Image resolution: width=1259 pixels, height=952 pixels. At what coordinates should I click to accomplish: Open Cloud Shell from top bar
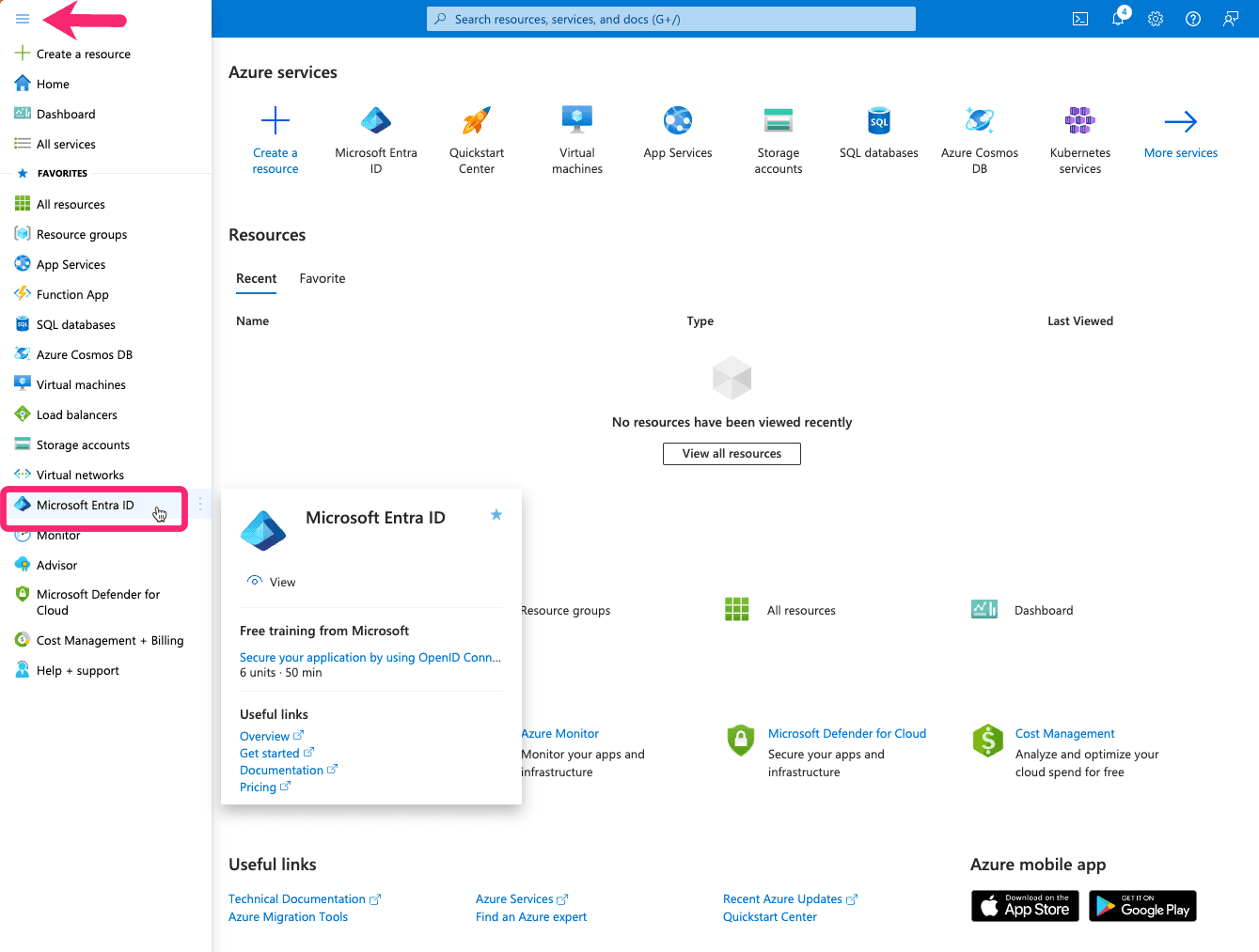point(1080,19)
